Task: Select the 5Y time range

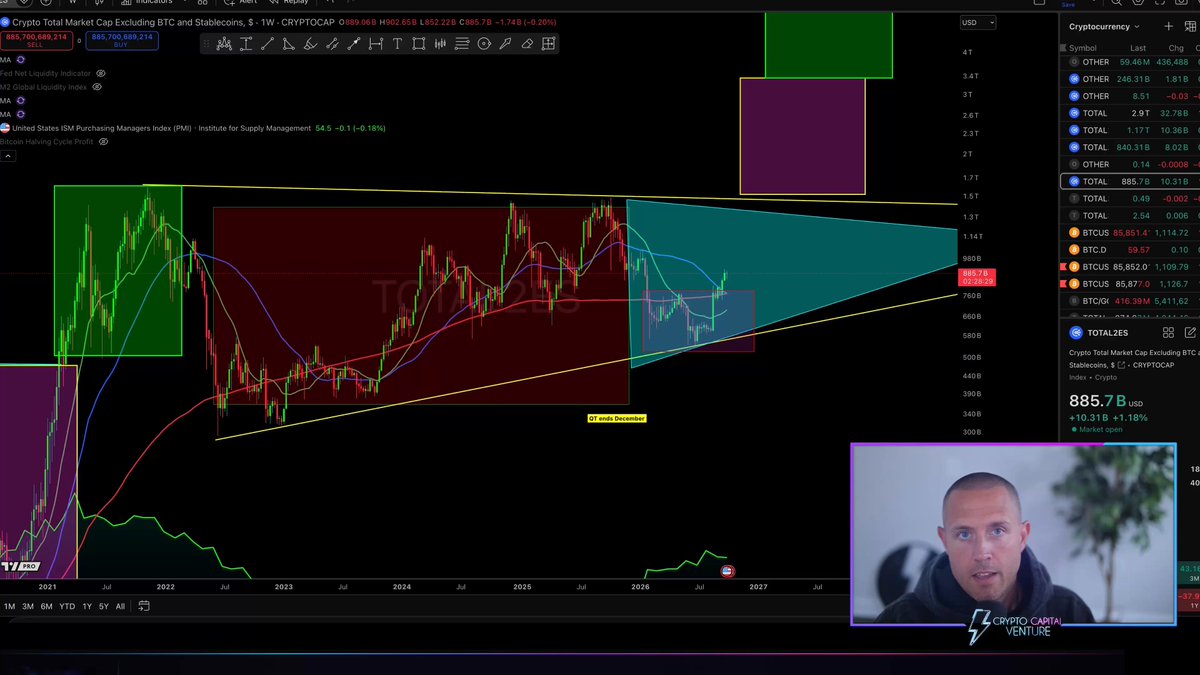Action: (104, 606)
